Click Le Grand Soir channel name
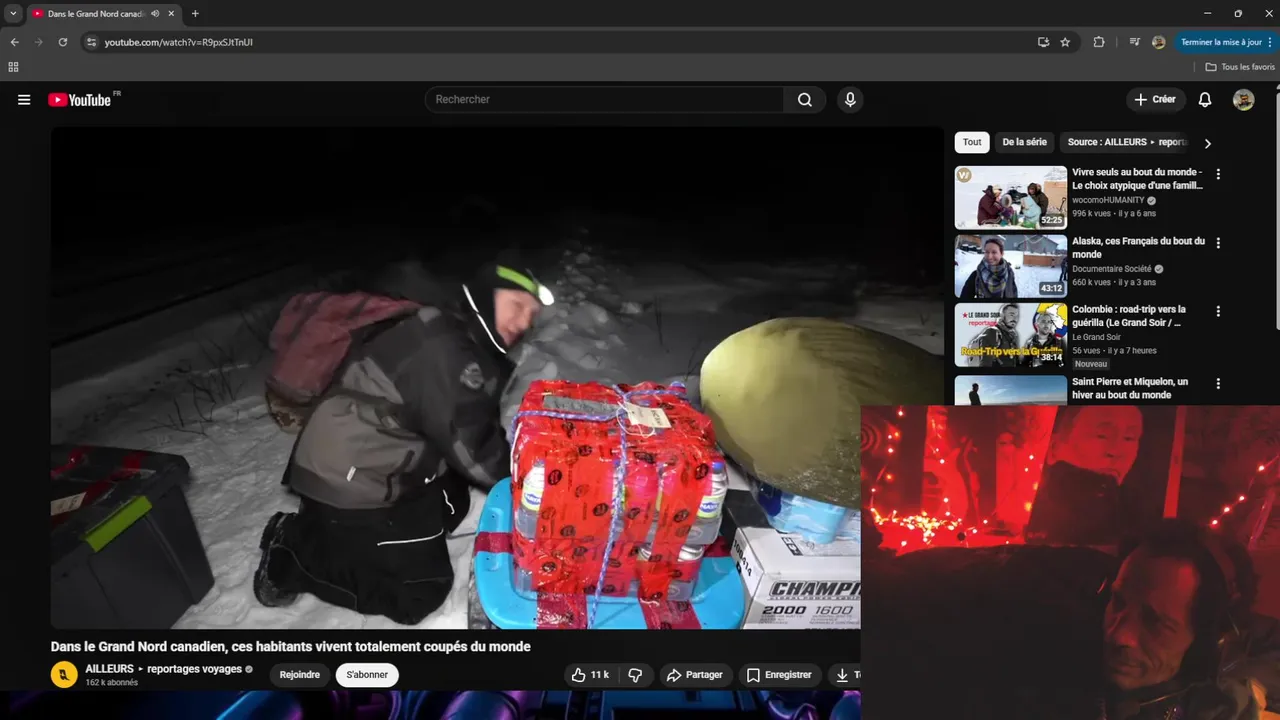Image resolution: width=1280 pixels, height=720 pixels. tap(1097, 337)
